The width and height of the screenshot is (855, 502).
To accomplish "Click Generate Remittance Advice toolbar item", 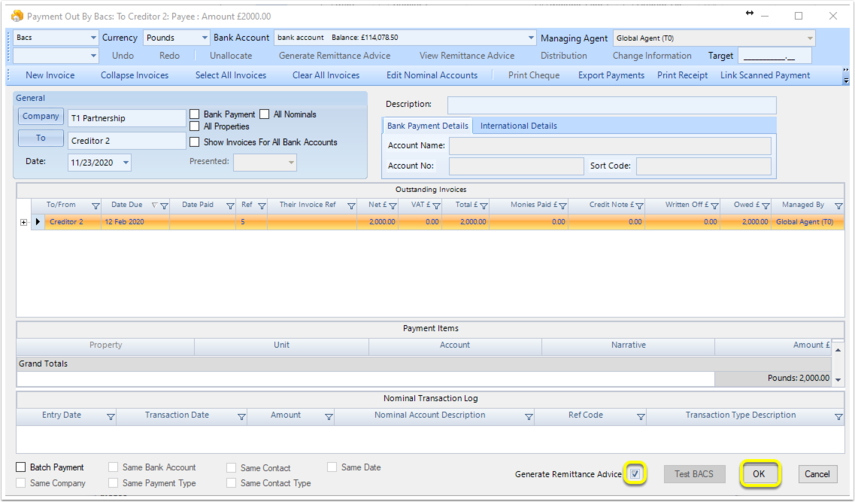I will pos(334,56).
